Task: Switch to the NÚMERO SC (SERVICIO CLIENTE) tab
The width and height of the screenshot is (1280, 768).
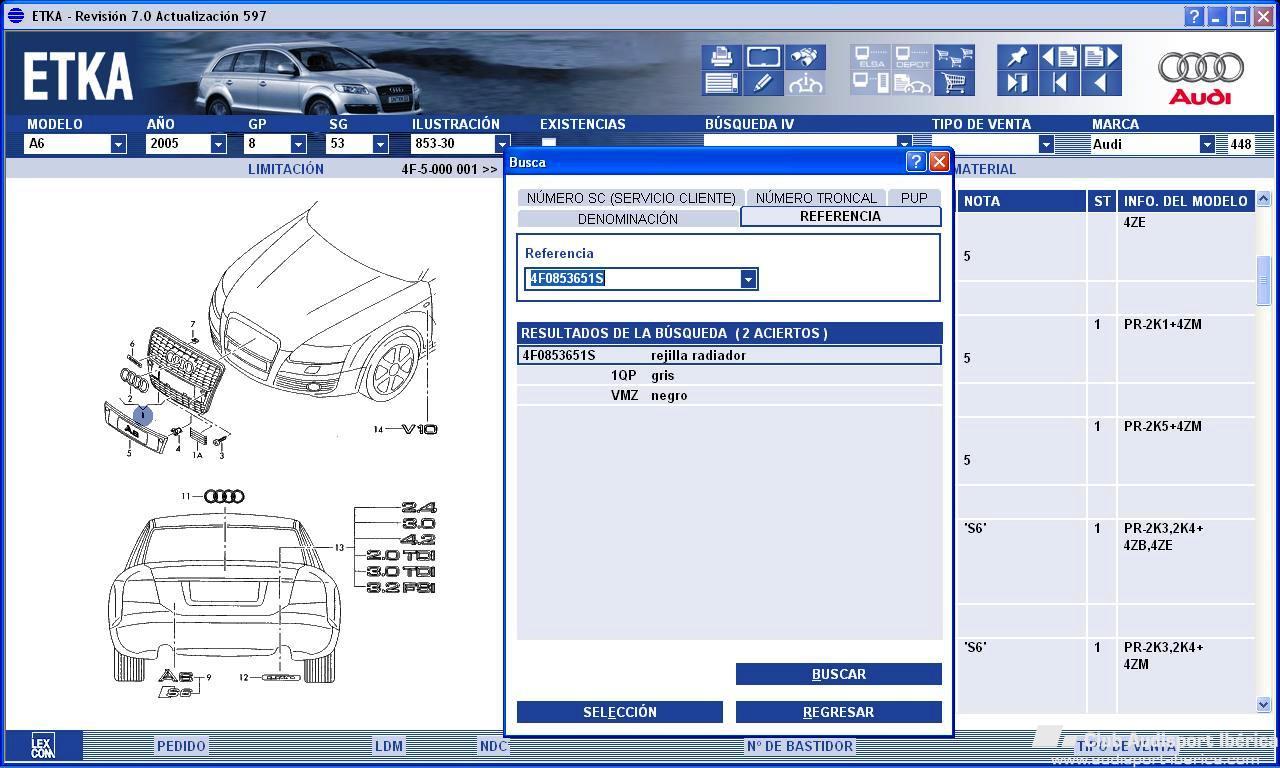Action: 631,198
